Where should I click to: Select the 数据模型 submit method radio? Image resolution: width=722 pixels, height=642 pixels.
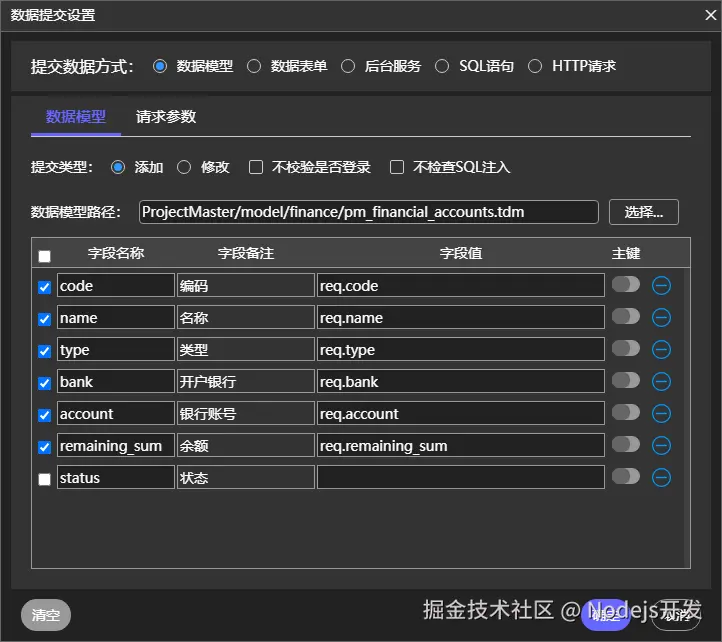pos(160,66)
